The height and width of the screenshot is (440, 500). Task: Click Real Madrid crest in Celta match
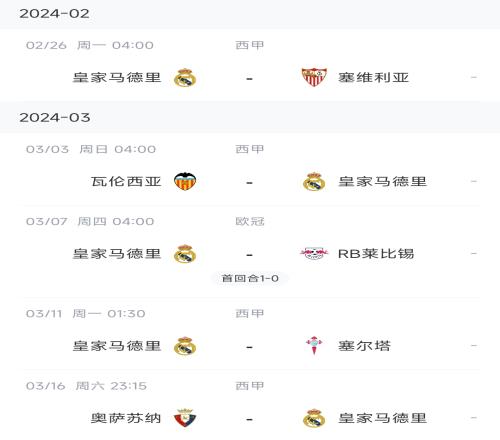[185, 346]
